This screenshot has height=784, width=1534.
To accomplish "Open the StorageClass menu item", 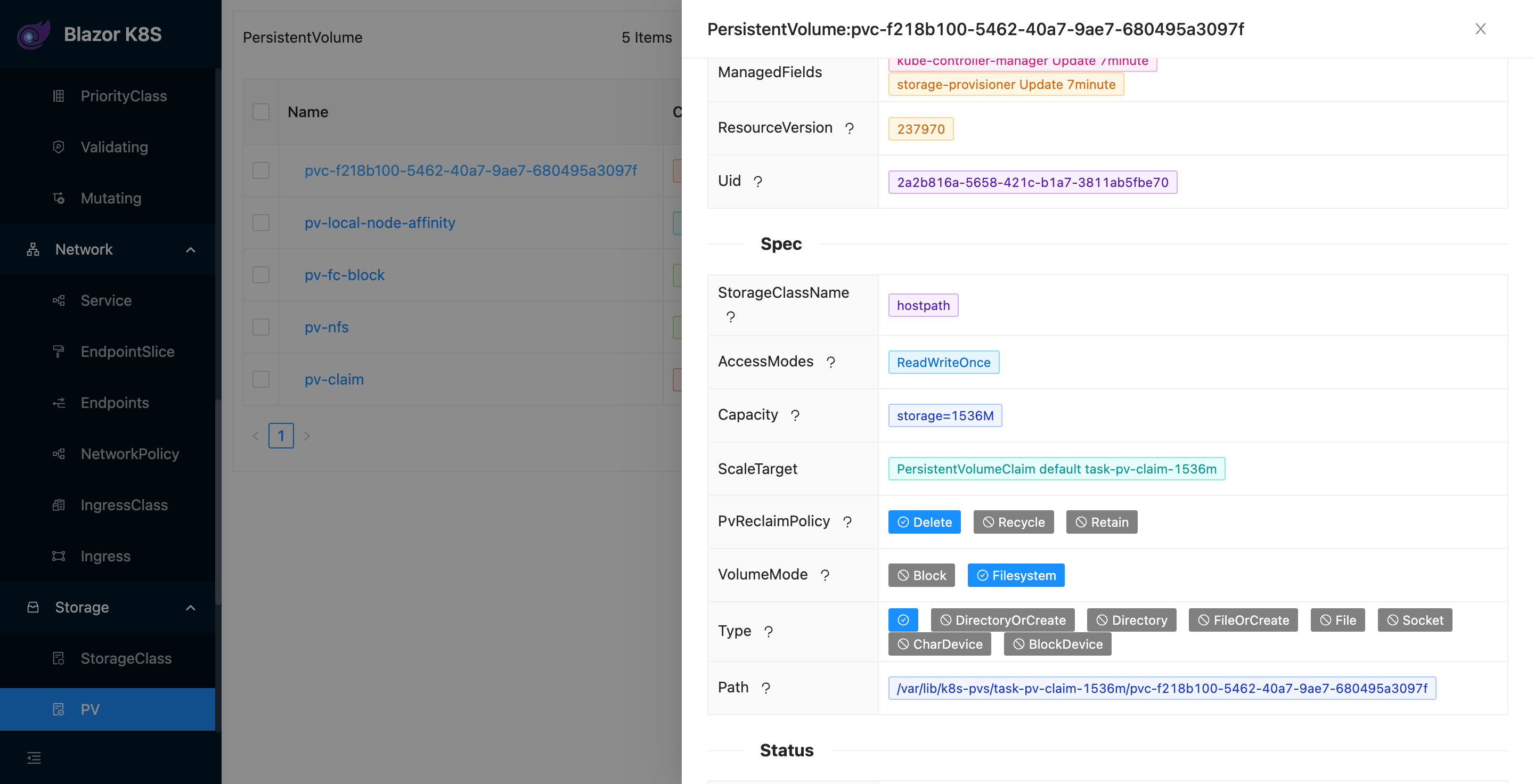I will (126, 658).
